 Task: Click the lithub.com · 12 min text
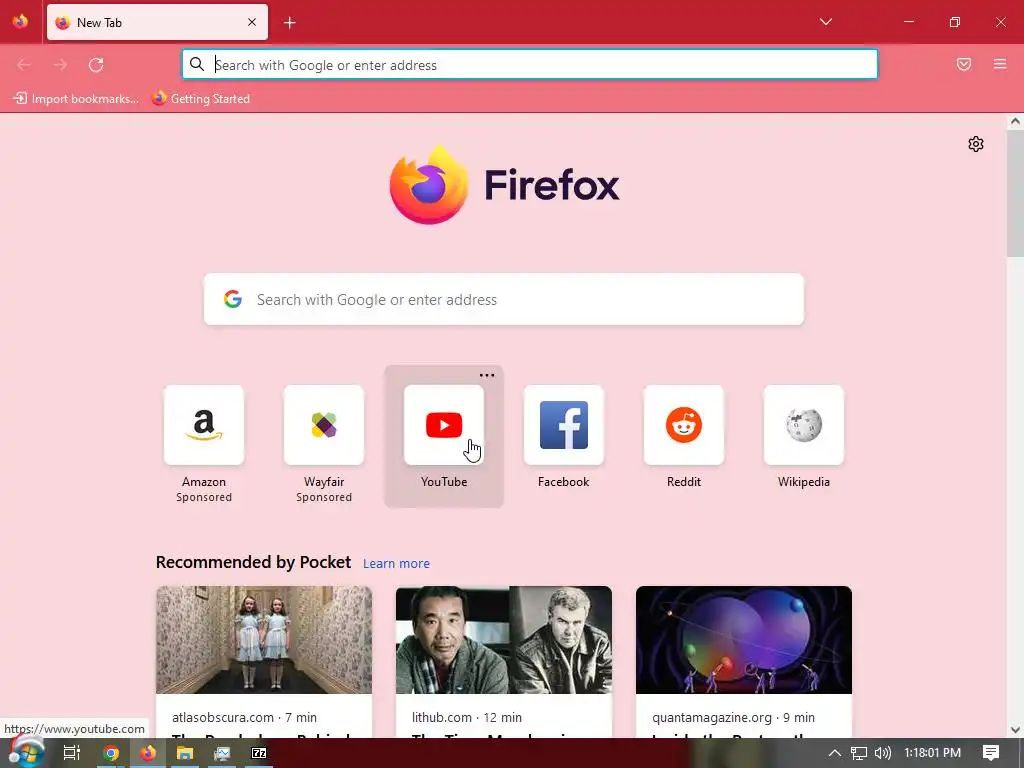[467, 717]
